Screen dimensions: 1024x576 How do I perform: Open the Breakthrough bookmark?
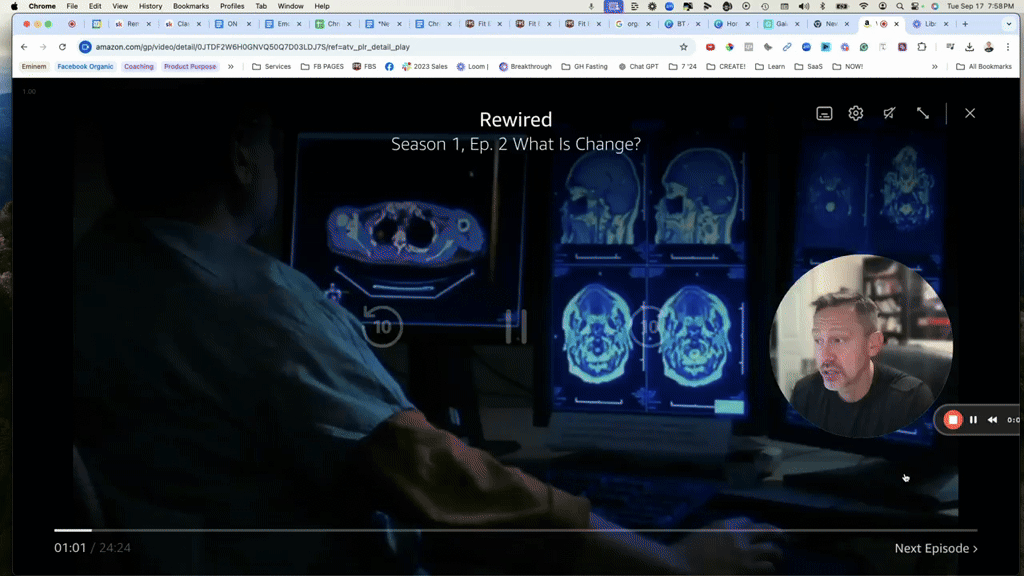coord(525,67)
